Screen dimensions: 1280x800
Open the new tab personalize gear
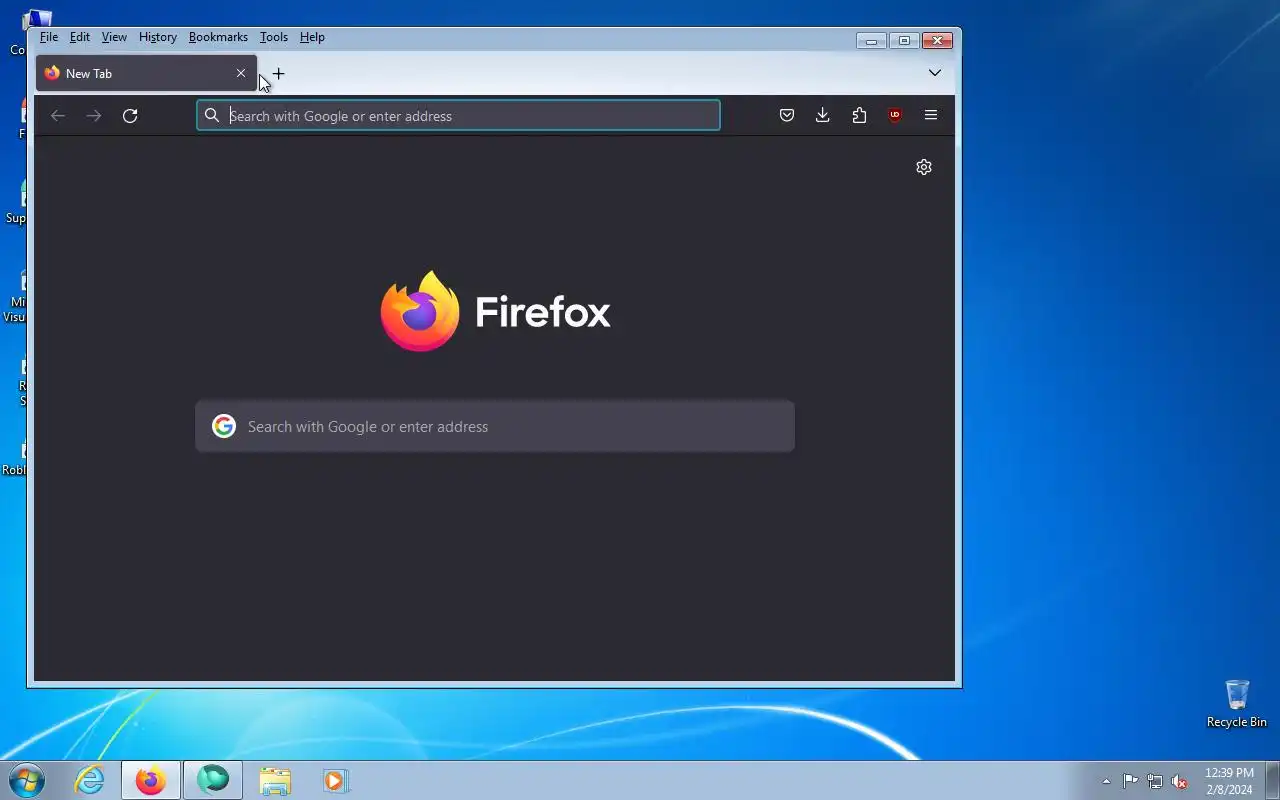tap(924, 167)
